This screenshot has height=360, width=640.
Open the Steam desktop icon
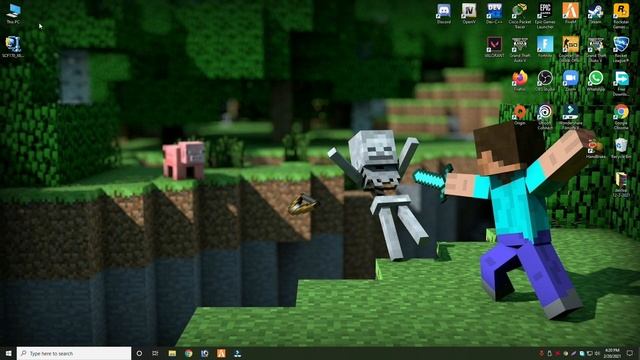pos(596,13)
